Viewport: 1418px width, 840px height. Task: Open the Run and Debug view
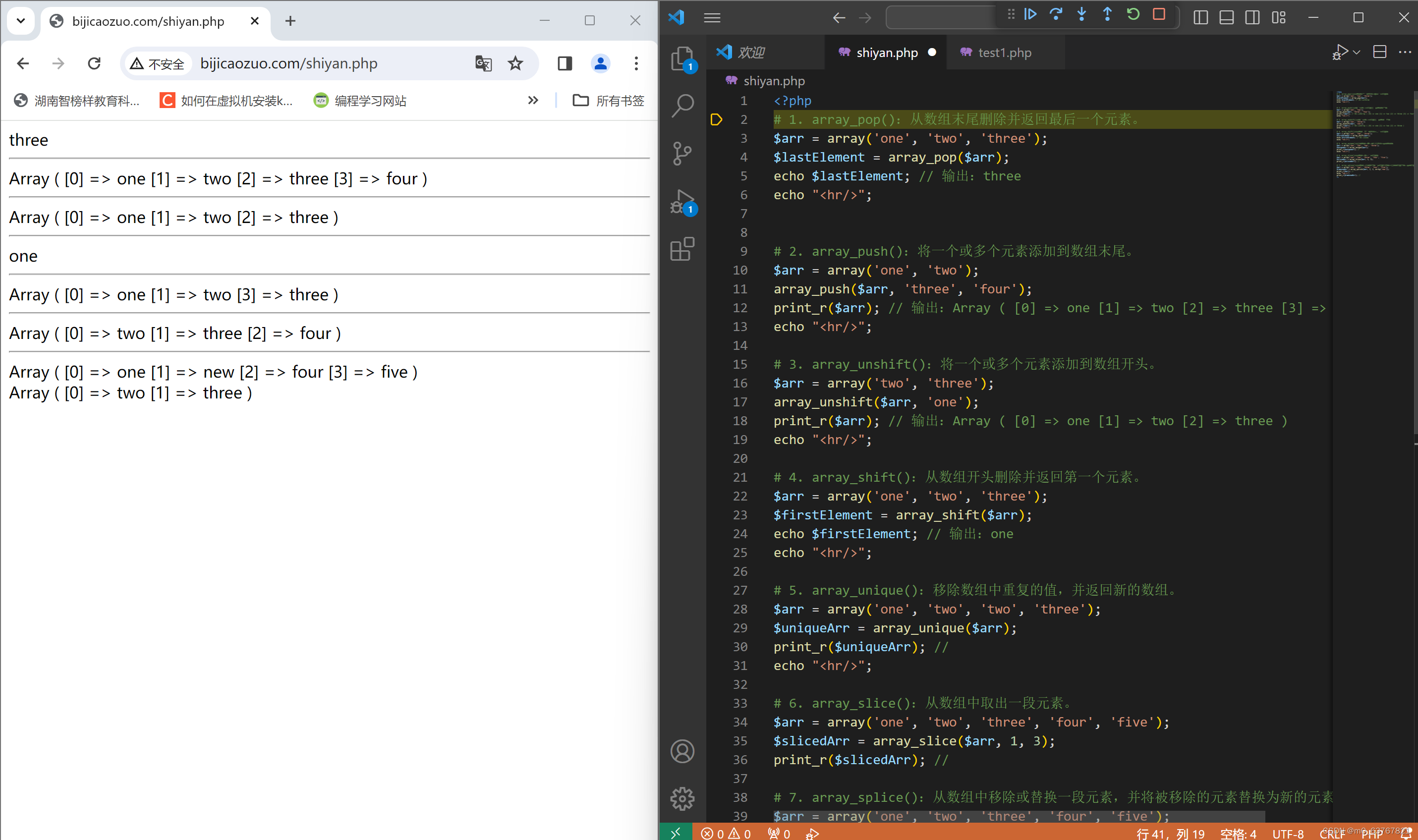coord(682,202)
